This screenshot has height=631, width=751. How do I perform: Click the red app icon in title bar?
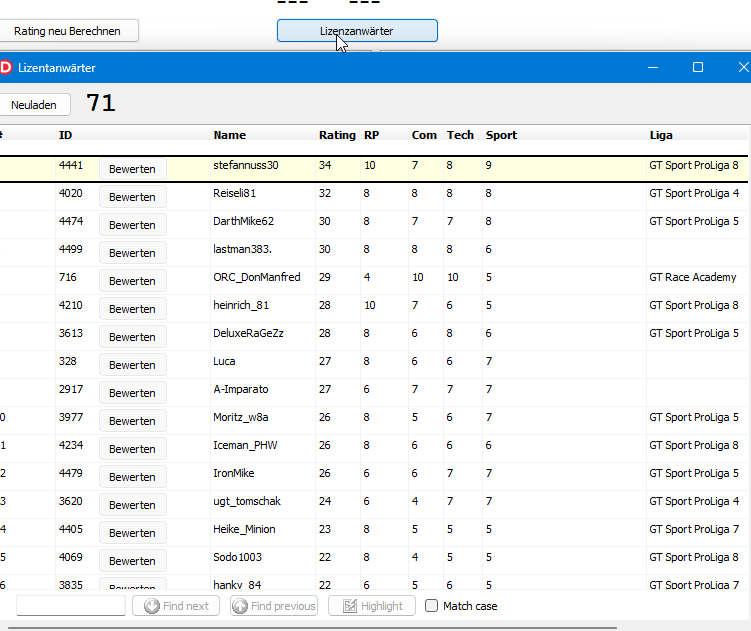click(x=5, y=68)
